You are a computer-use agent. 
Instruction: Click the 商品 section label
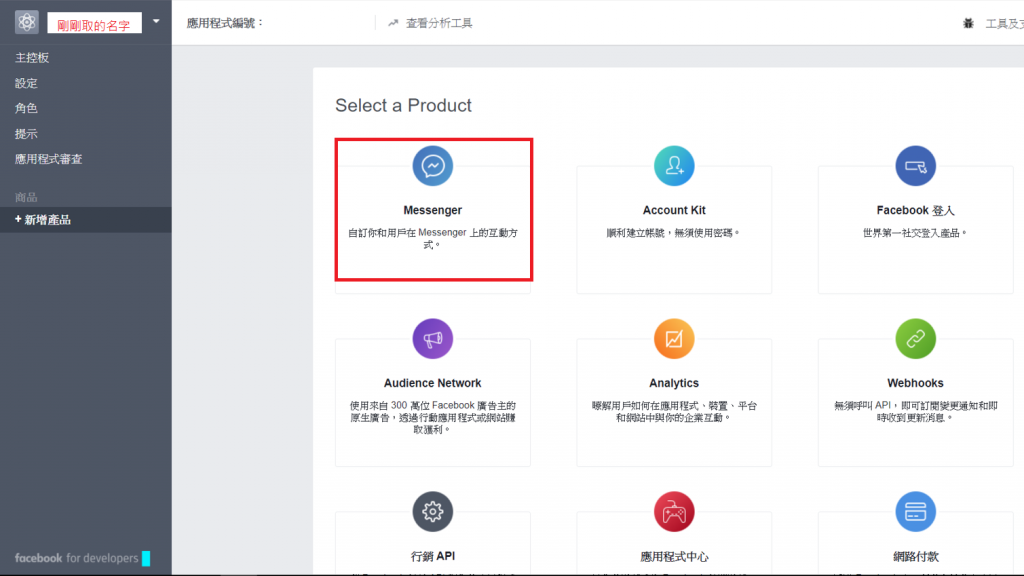coord(26,197)
